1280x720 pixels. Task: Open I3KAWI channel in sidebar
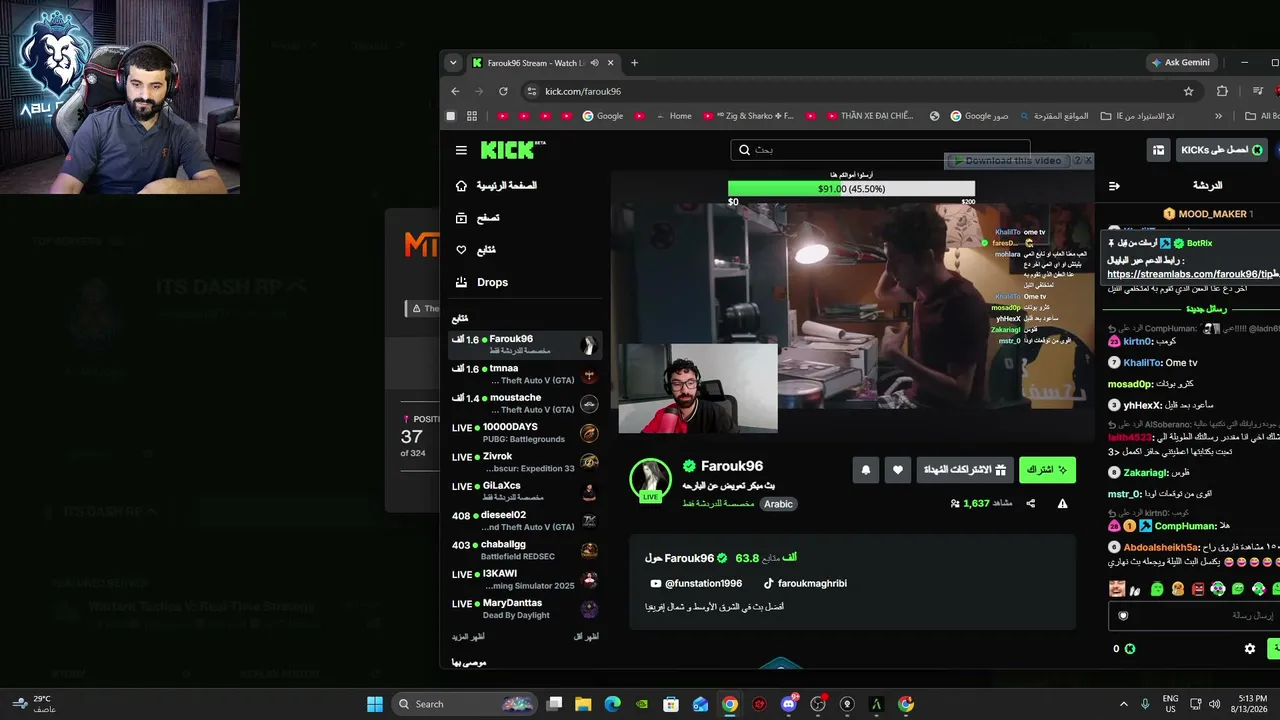(525, 580)
